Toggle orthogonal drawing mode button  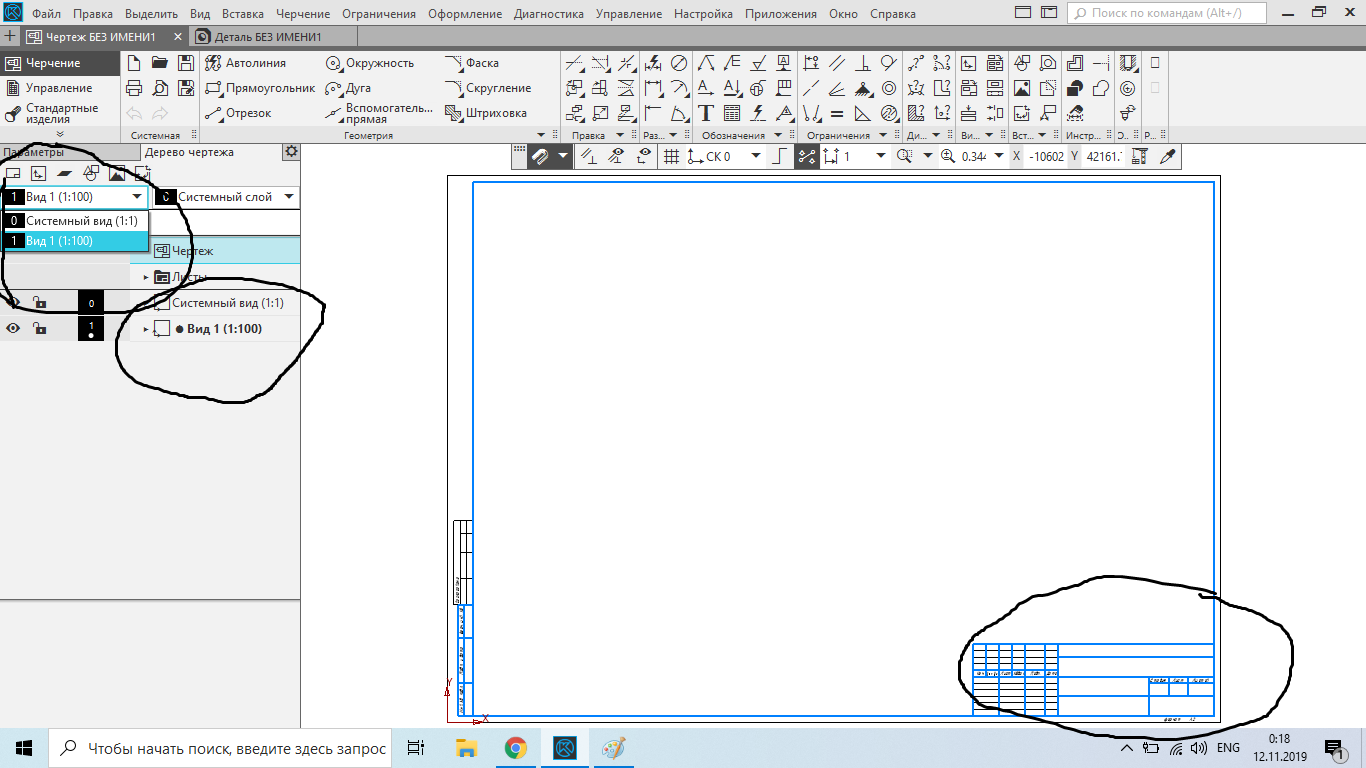point(782,157)
